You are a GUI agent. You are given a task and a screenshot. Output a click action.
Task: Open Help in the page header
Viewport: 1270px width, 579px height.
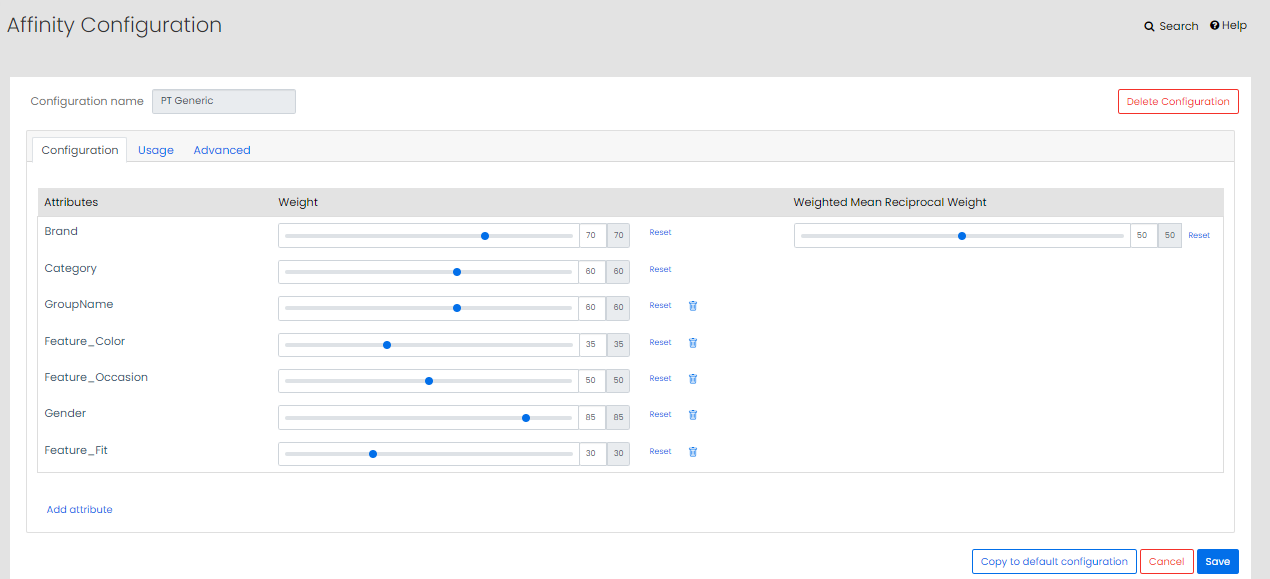tap(1228, 26)
